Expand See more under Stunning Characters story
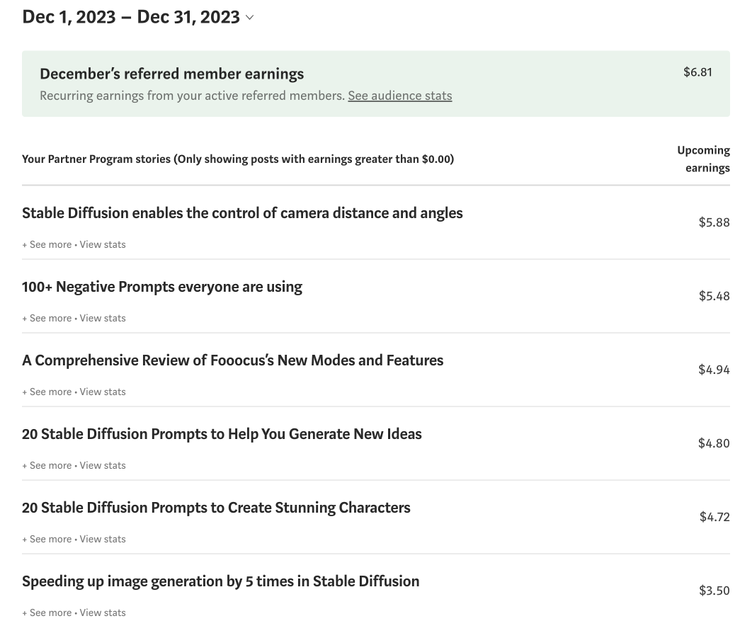 [x=47, y=539]
